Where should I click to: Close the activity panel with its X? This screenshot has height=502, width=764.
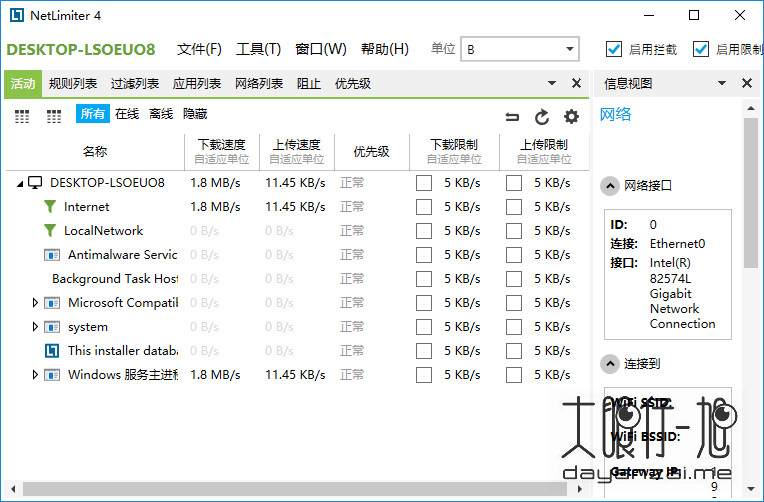(576, 83)
